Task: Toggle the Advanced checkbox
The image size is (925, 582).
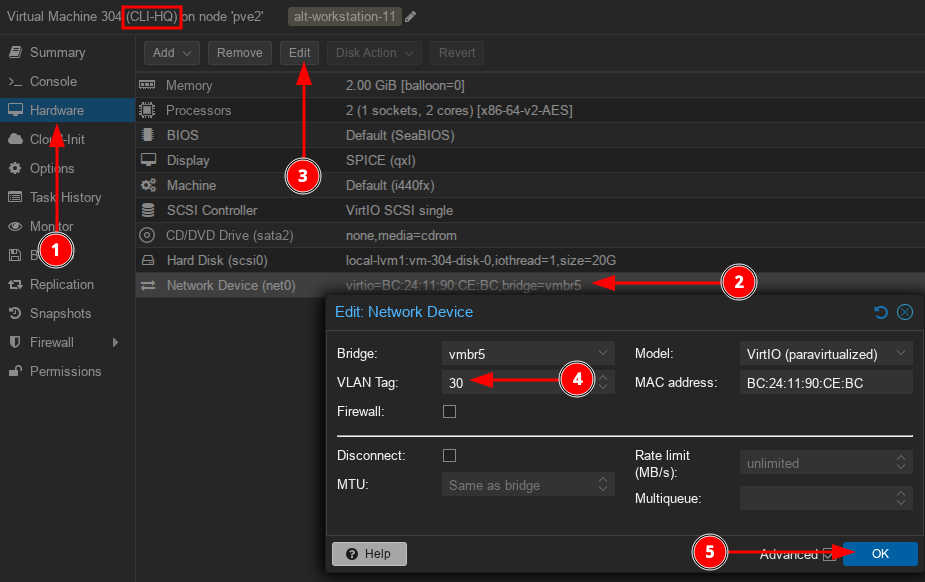Action: [x=828, y=554]
